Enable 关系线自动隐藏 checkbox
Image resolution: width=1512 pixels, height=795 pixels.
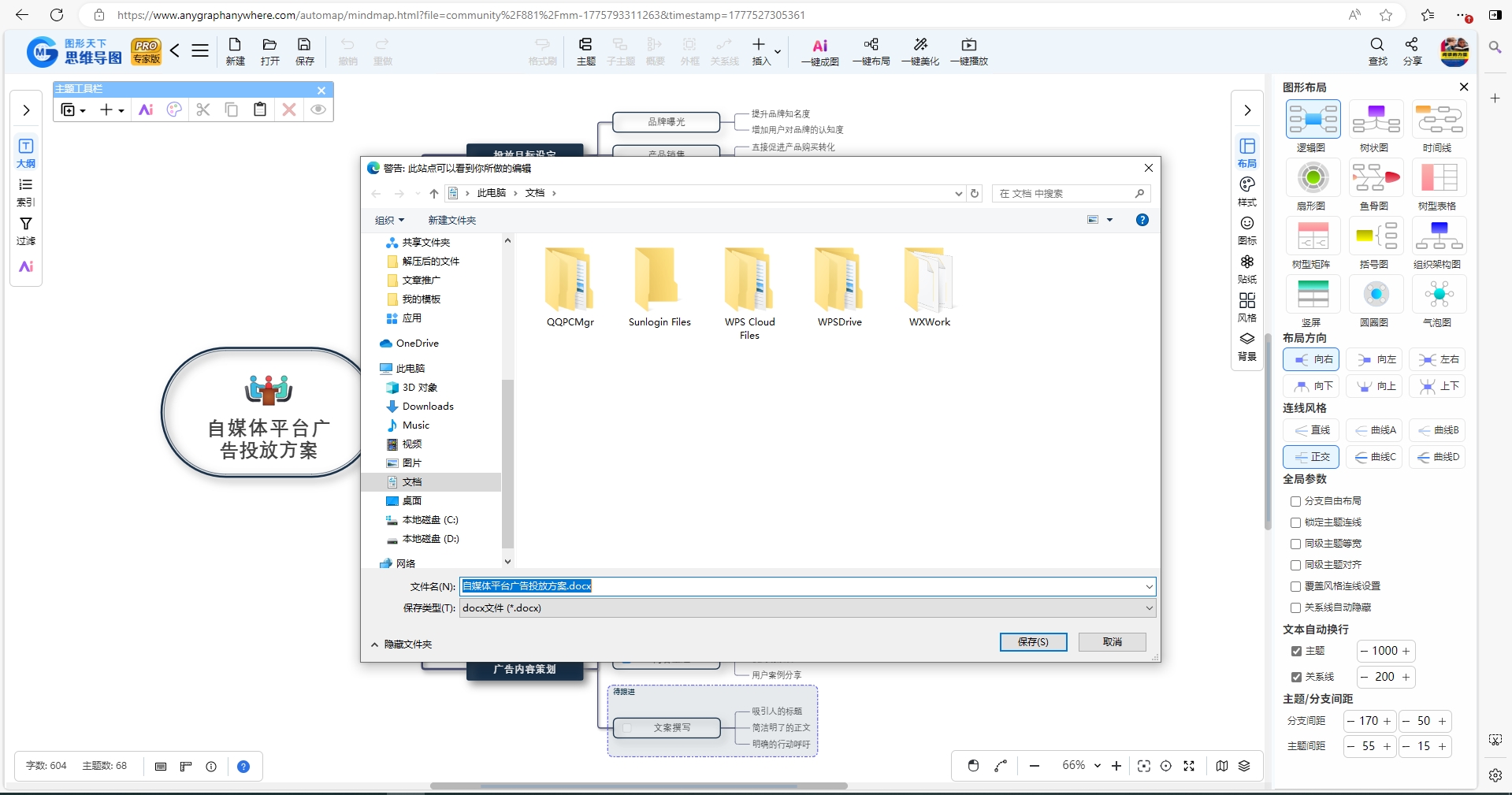pos(1295,607)
